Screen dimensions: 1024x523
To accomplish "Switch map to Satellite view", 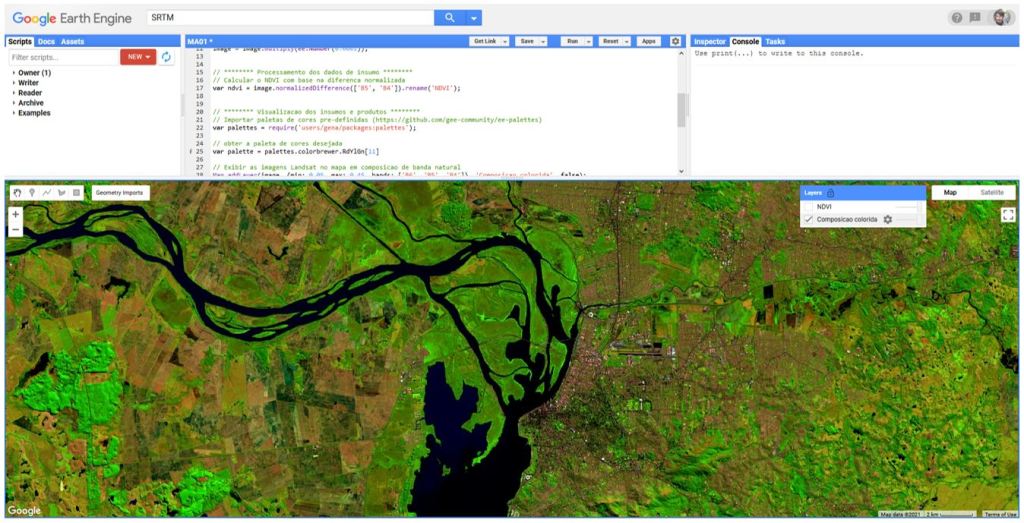I will [x=991, y=192].
